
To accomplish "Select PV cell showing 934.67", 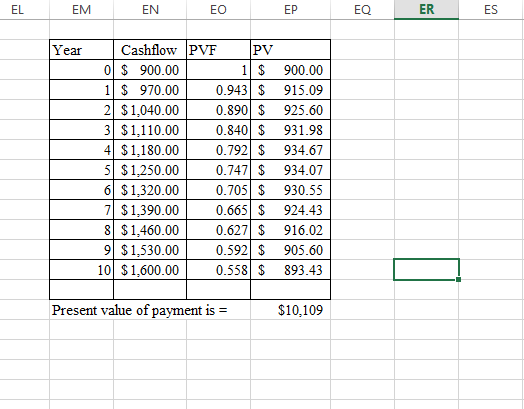I will pos(290,150).
